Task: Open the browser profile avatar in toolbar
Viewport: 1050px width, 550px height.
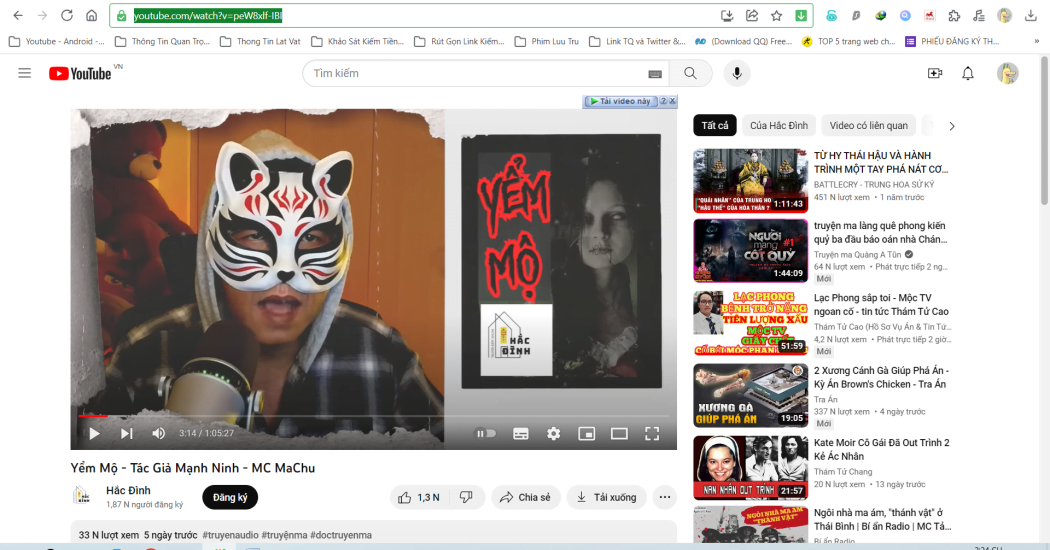Action: click(x=1004, y=15)
